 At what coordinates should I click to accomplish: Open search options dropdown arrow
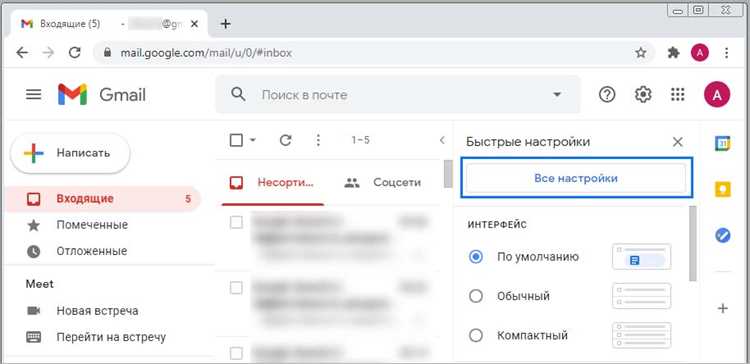557,95
